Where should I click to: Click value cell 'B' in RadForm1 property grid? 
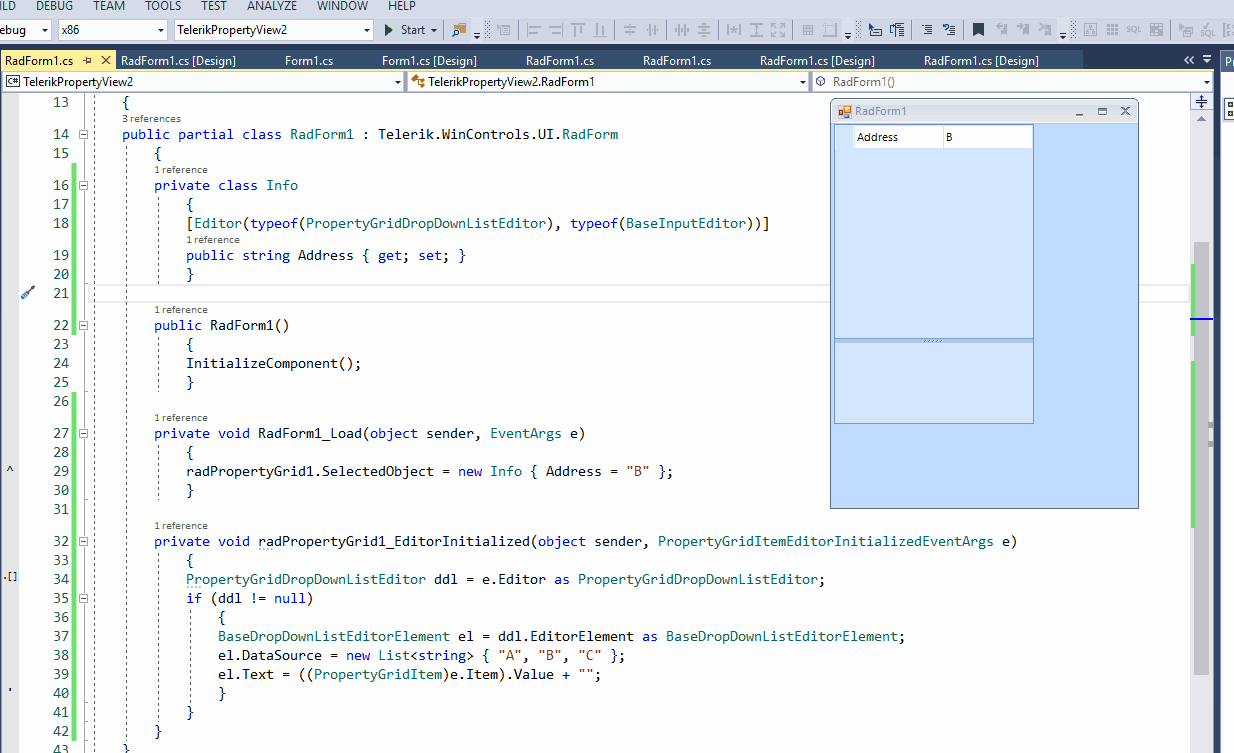click(988, 137)
